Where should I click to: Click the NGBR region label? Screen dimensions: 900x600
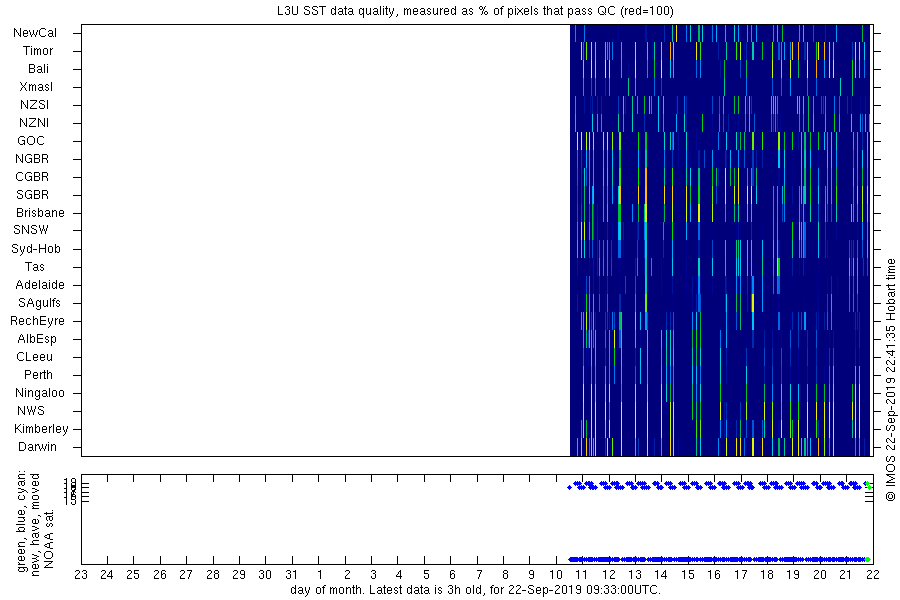point(32,159)
